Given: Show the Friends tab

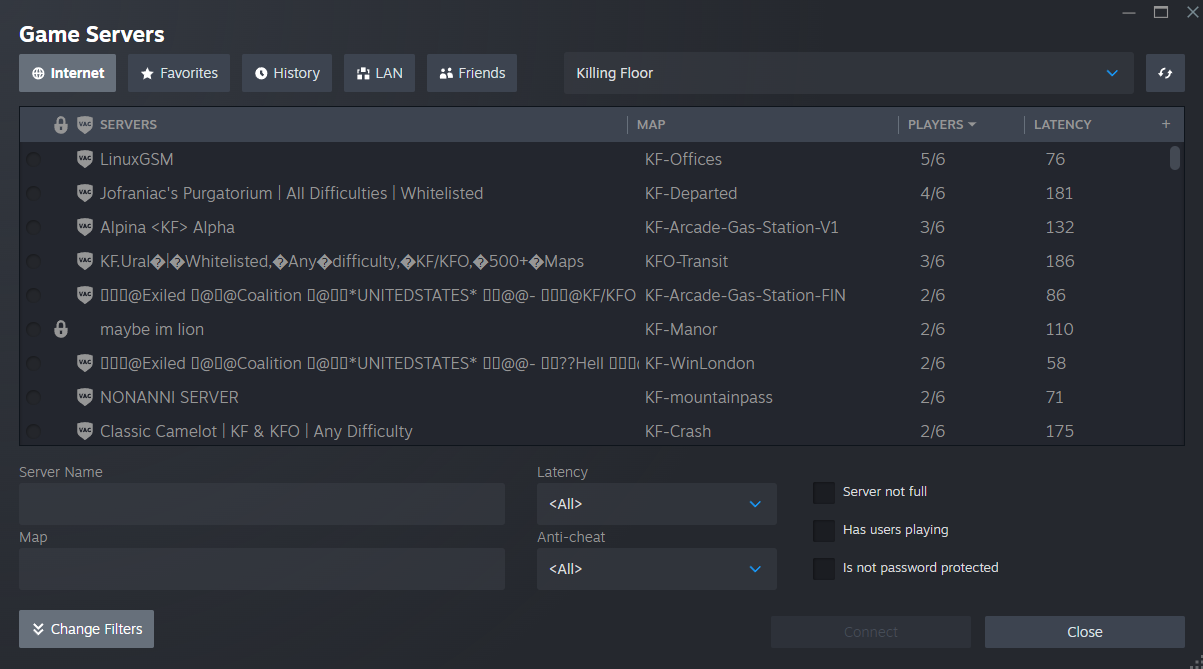Looking at the screenshot, I should tap(472, 73).
